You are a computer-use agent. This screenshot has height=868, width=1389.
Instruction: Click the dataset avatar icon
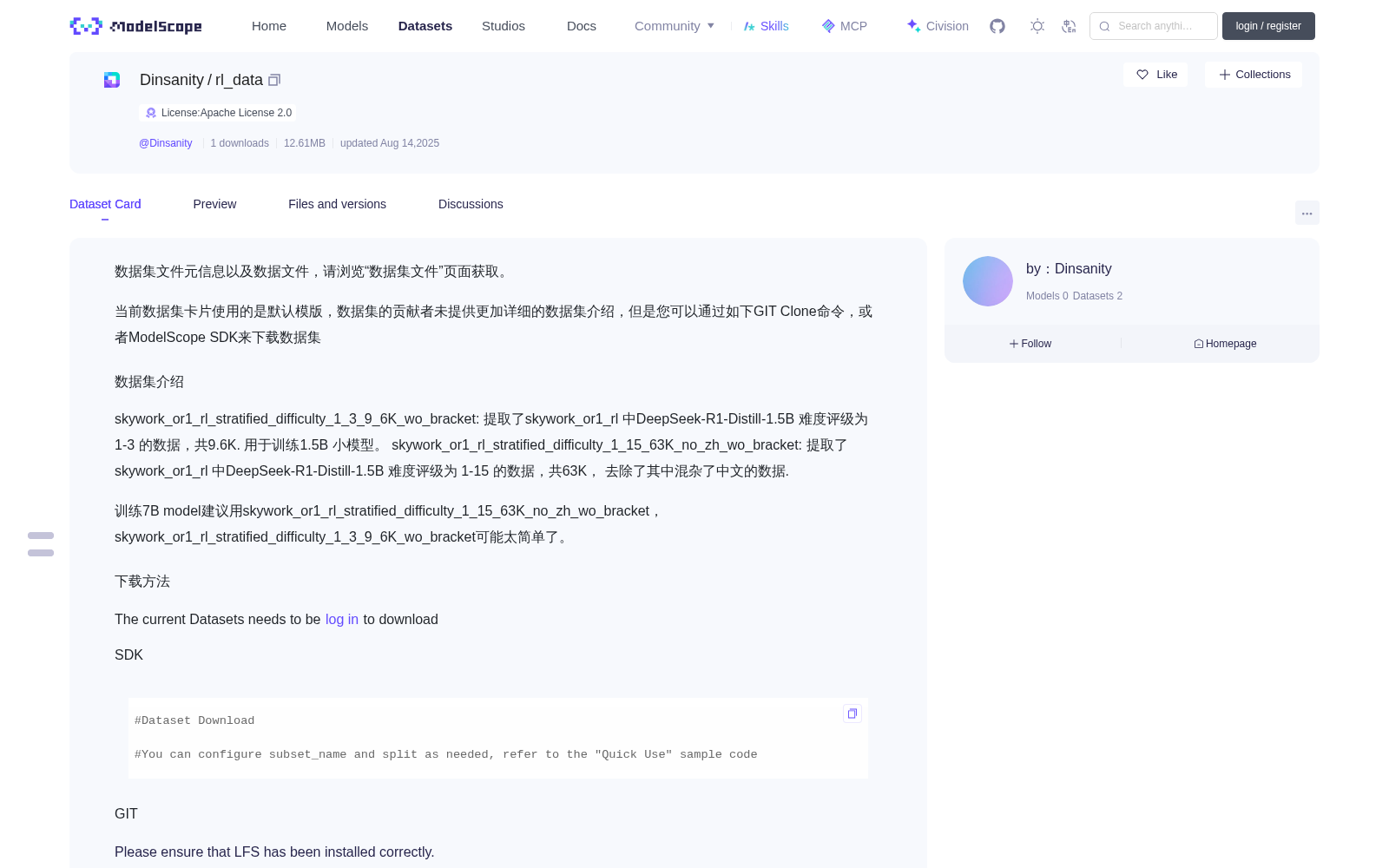(112, 80)
